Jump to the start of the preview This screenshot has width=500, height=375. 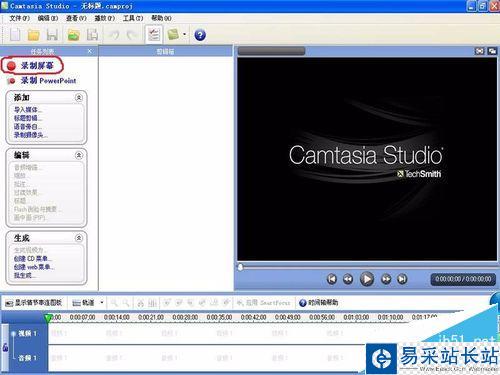[332, 279]
